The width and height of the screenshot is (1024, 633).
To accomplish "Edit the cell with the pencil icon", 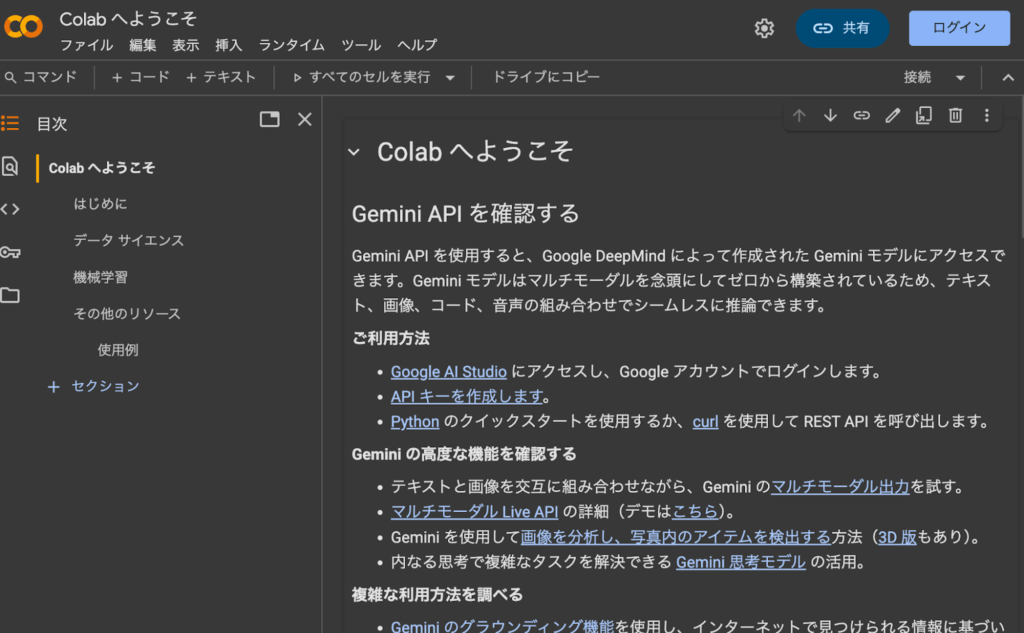I will pos(893,116).
